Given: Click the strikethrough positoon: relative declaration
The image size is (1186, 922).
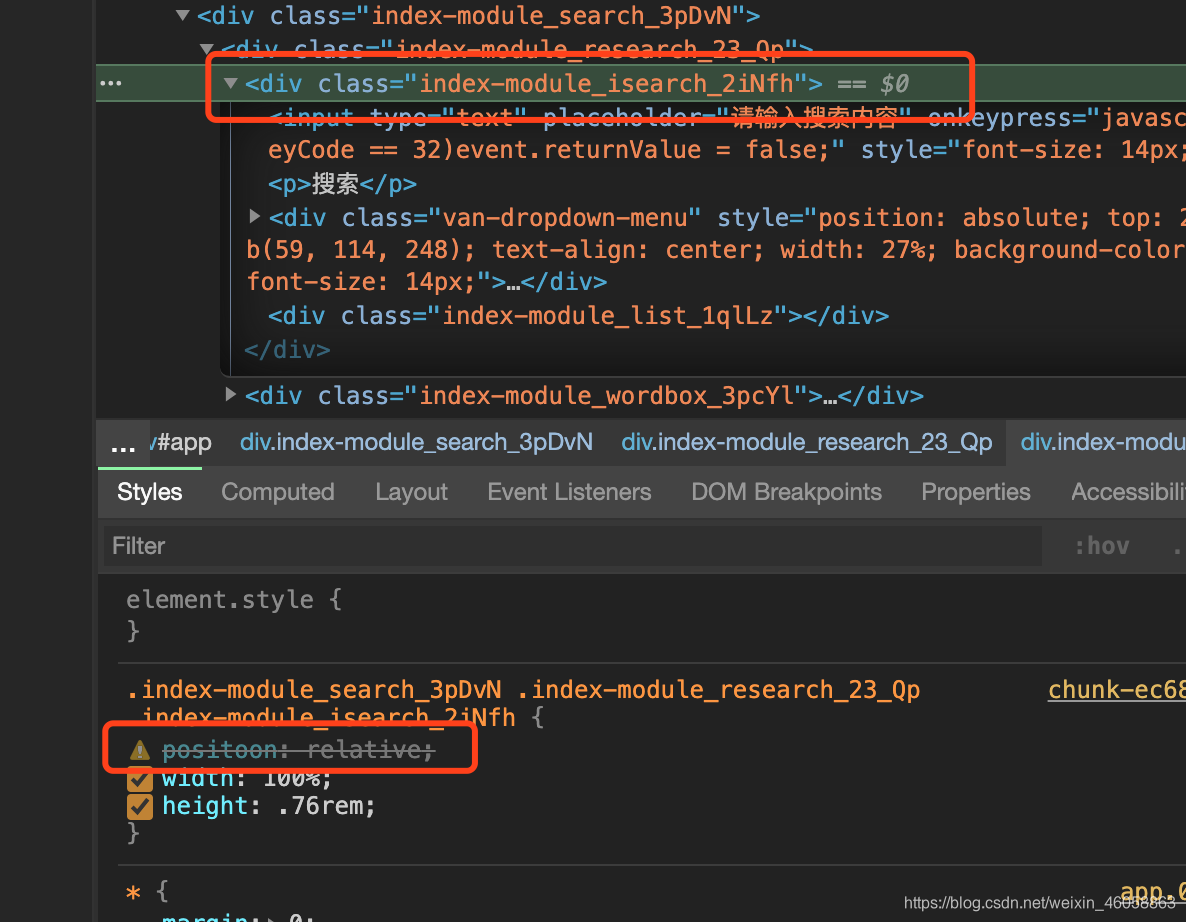Looking at the screenshot, I should [x=298, y=750].
